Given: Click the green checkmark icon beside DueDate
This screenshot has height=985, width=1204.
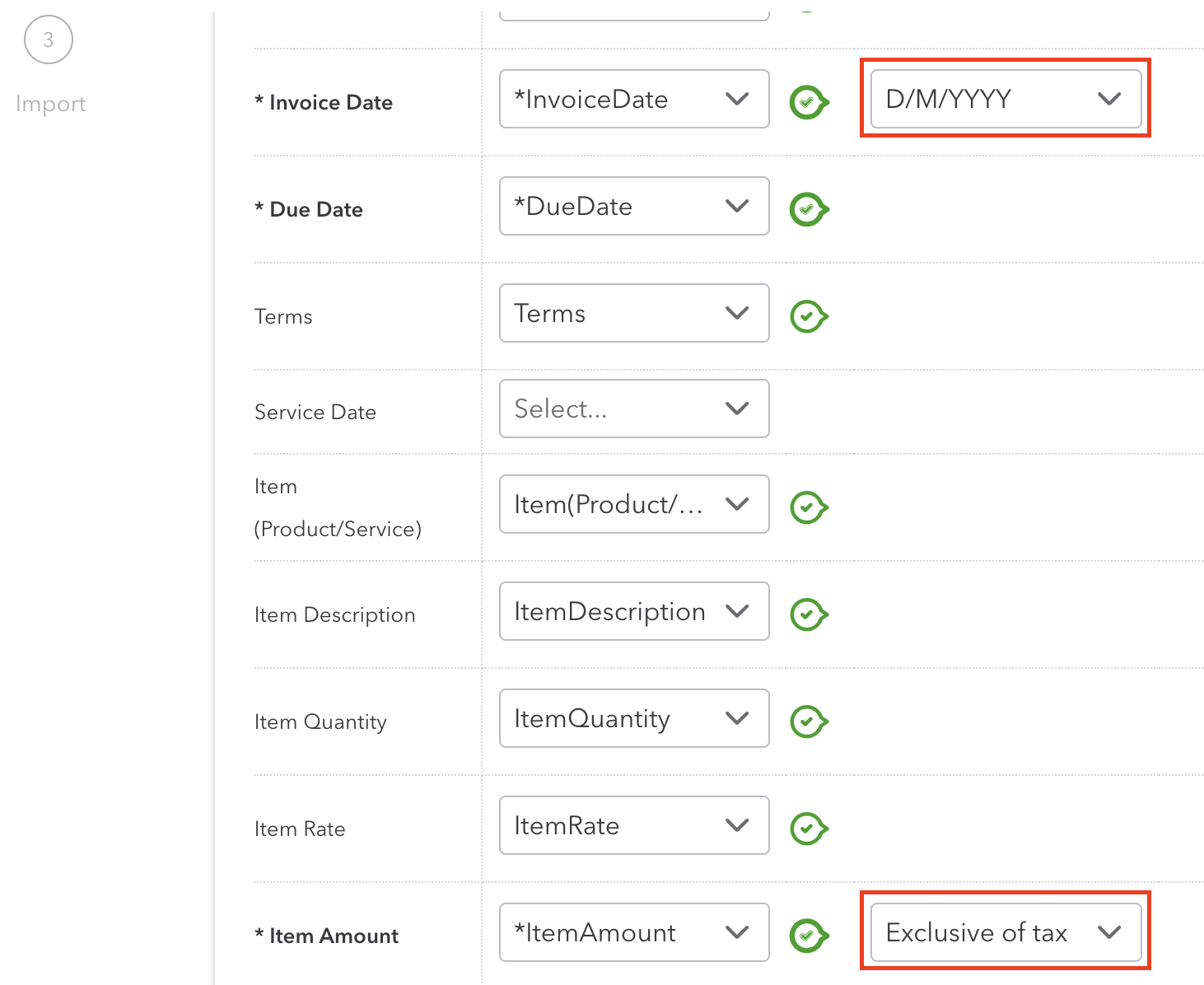Looking at the screenshot, I should coord(808,209).
